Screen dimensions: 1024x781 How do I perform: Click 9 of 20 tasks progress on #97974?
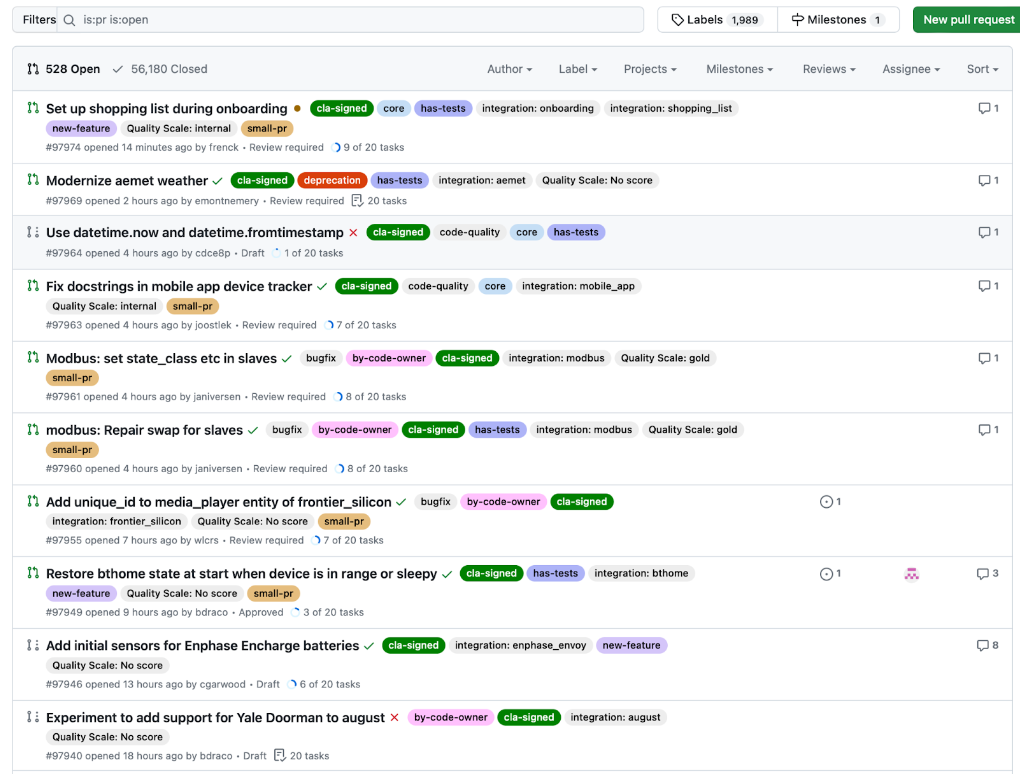click(368, 148)
